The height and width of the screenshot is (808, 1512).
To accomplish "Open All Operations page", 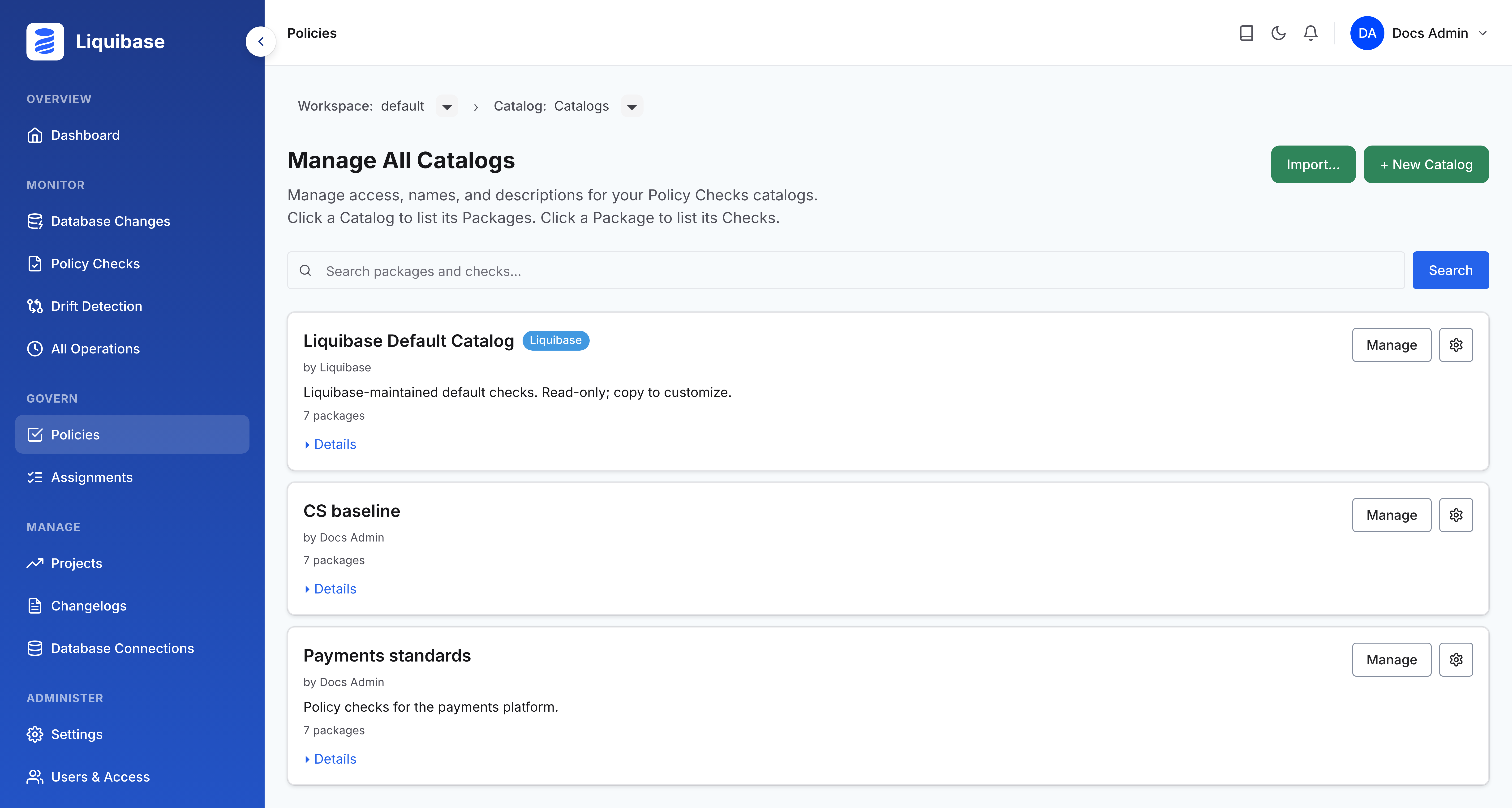I will coord(132,349).
